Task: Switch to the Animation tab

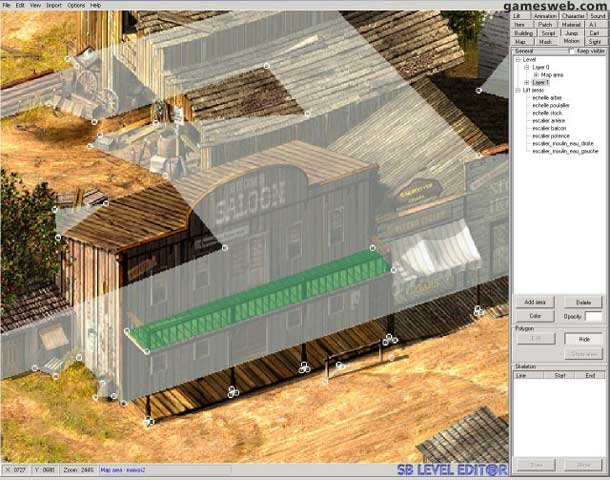Action: tap(545, 16)
